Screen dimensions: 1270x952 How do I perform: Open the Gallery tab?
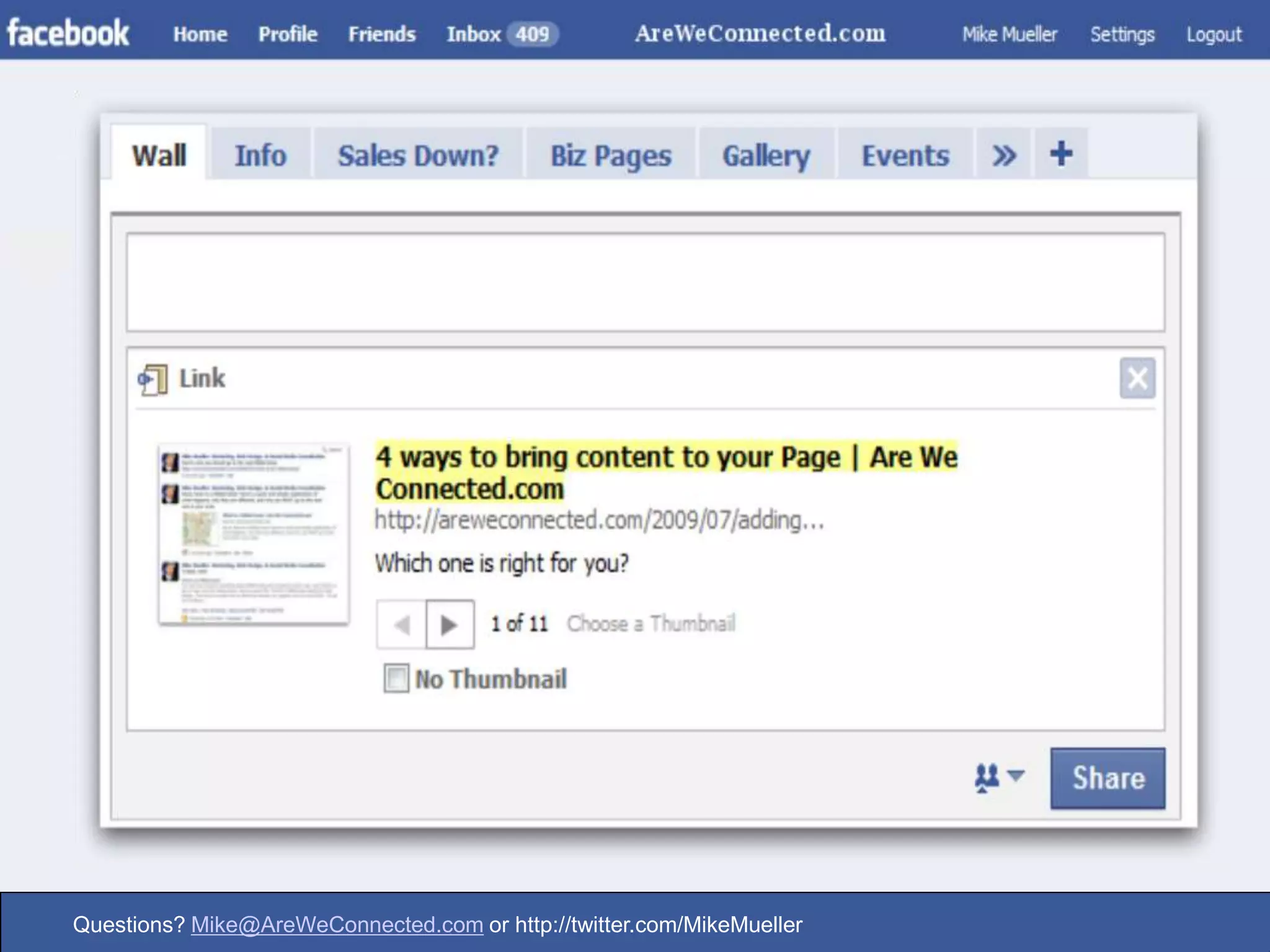tap(766, 155)
